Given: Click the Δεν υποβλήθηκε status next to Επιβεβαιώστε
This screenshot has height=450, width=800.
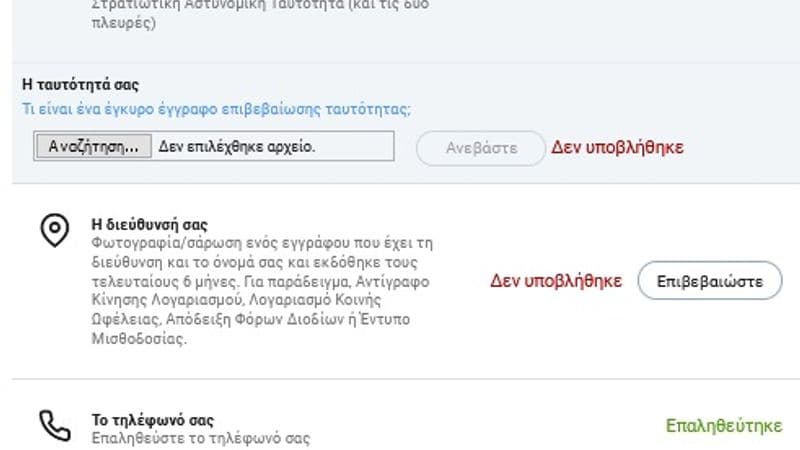Looking at the screenshot, I should [556, 281].
